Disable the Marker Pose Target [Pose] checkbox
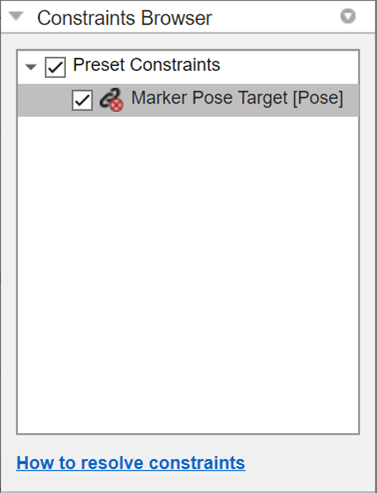377x493 pixels. tap(82, 100)
